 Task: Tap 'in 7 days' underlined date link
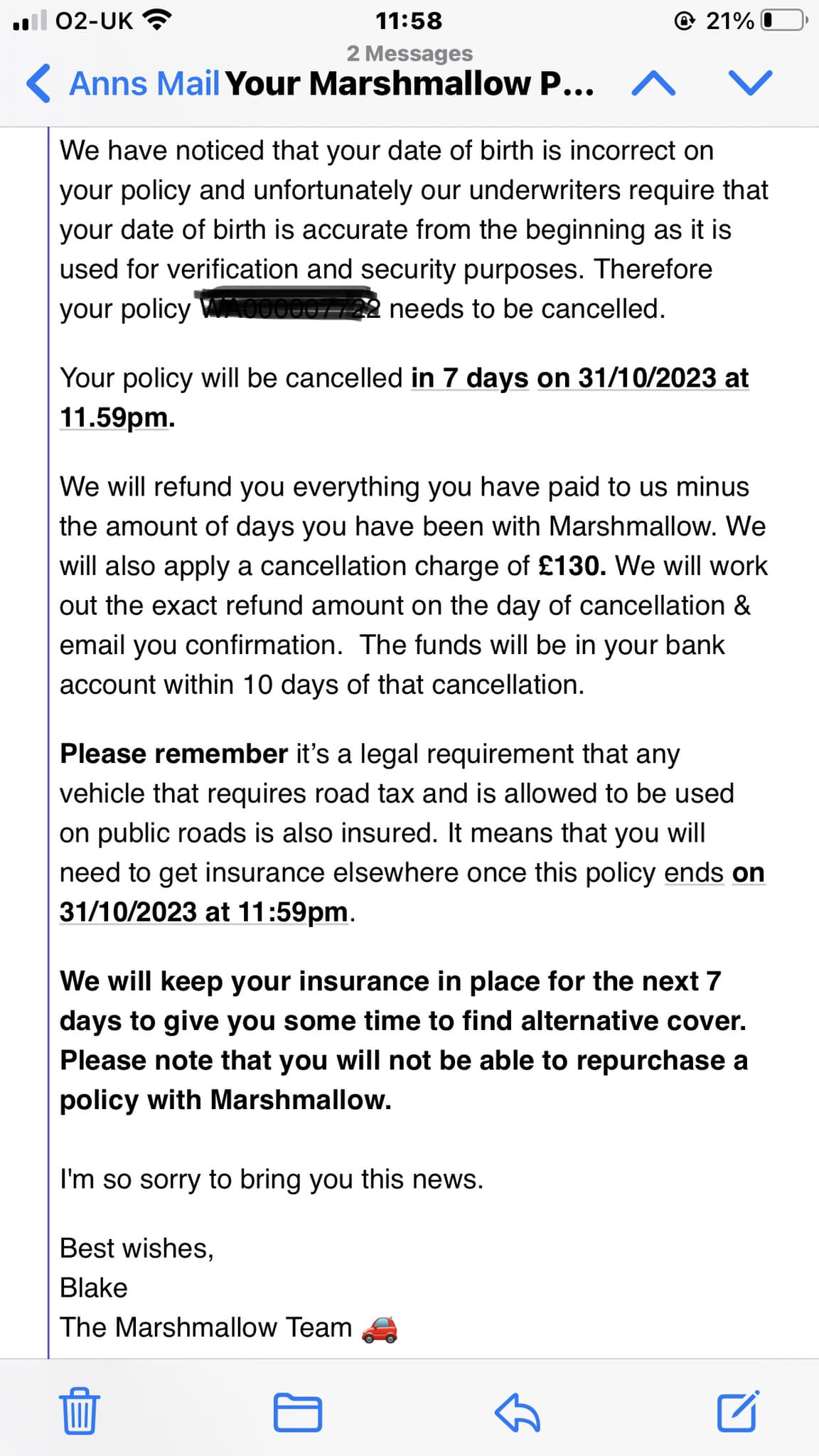coord(470,378)
